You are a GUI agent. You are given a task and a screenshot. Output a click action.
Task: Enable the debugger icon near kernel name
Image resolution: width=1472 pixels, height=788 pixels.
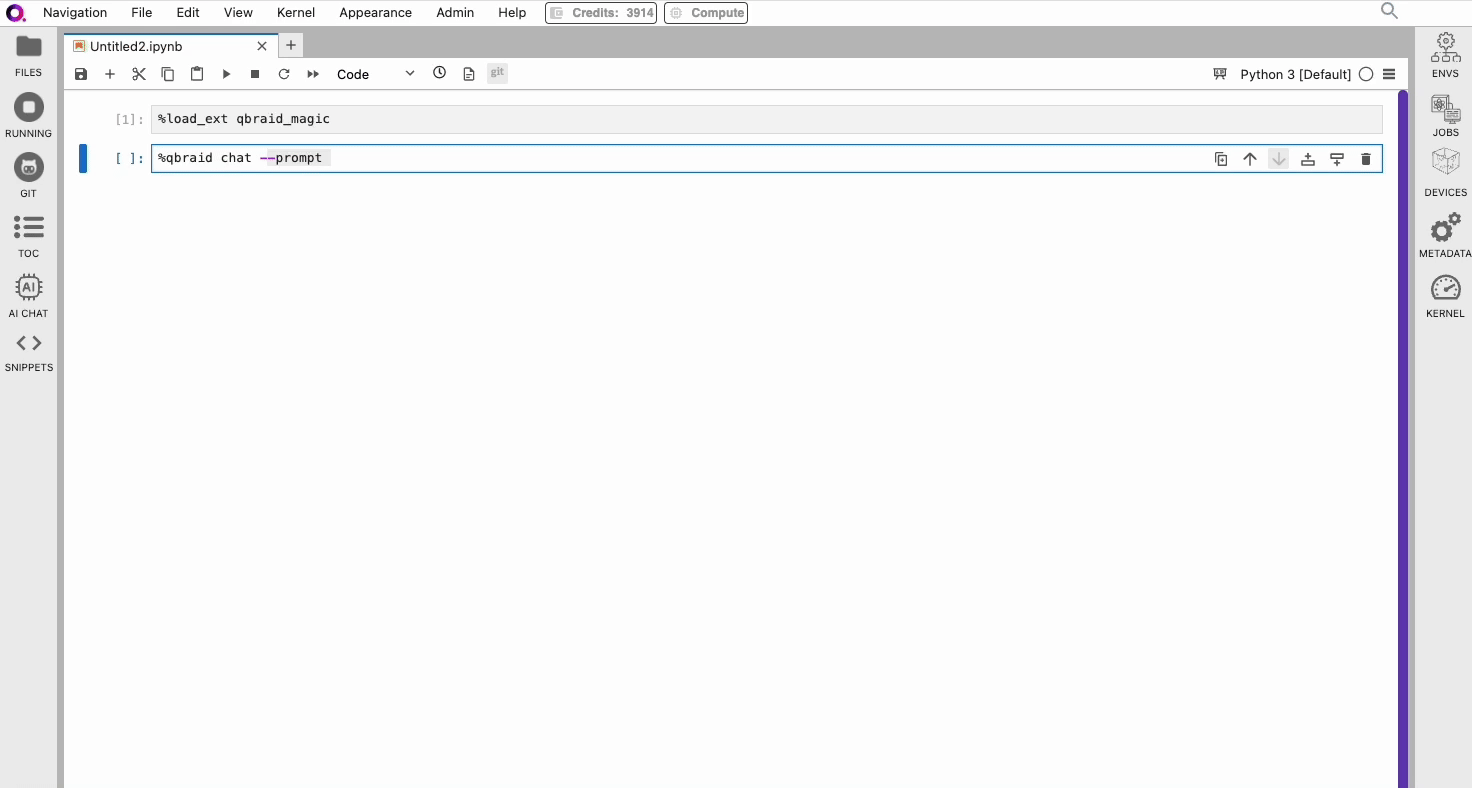(x=1219, y=74)
